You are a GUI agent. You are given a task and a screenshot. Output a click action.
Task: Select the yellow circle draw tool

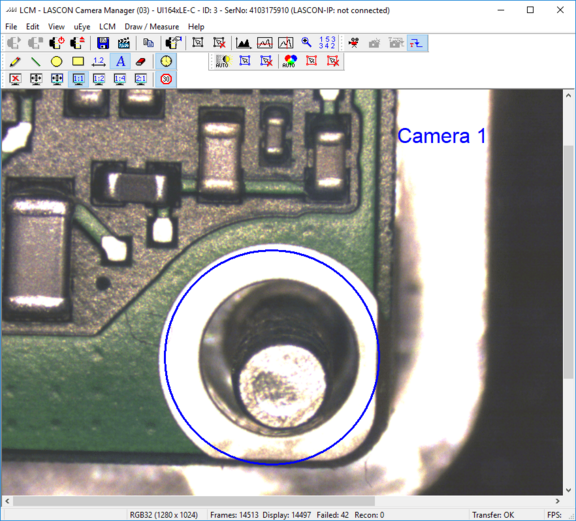57,61
